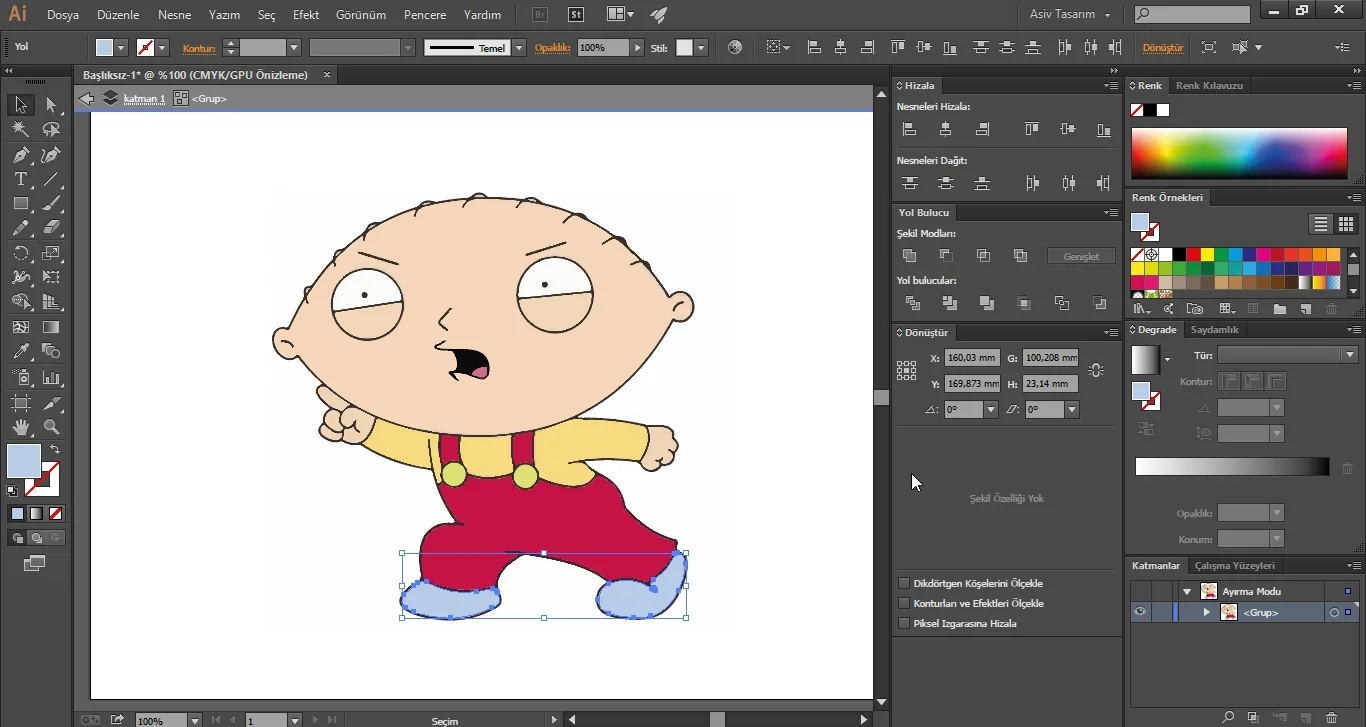Click the Opaklık link in control bar

pos(552,47)
